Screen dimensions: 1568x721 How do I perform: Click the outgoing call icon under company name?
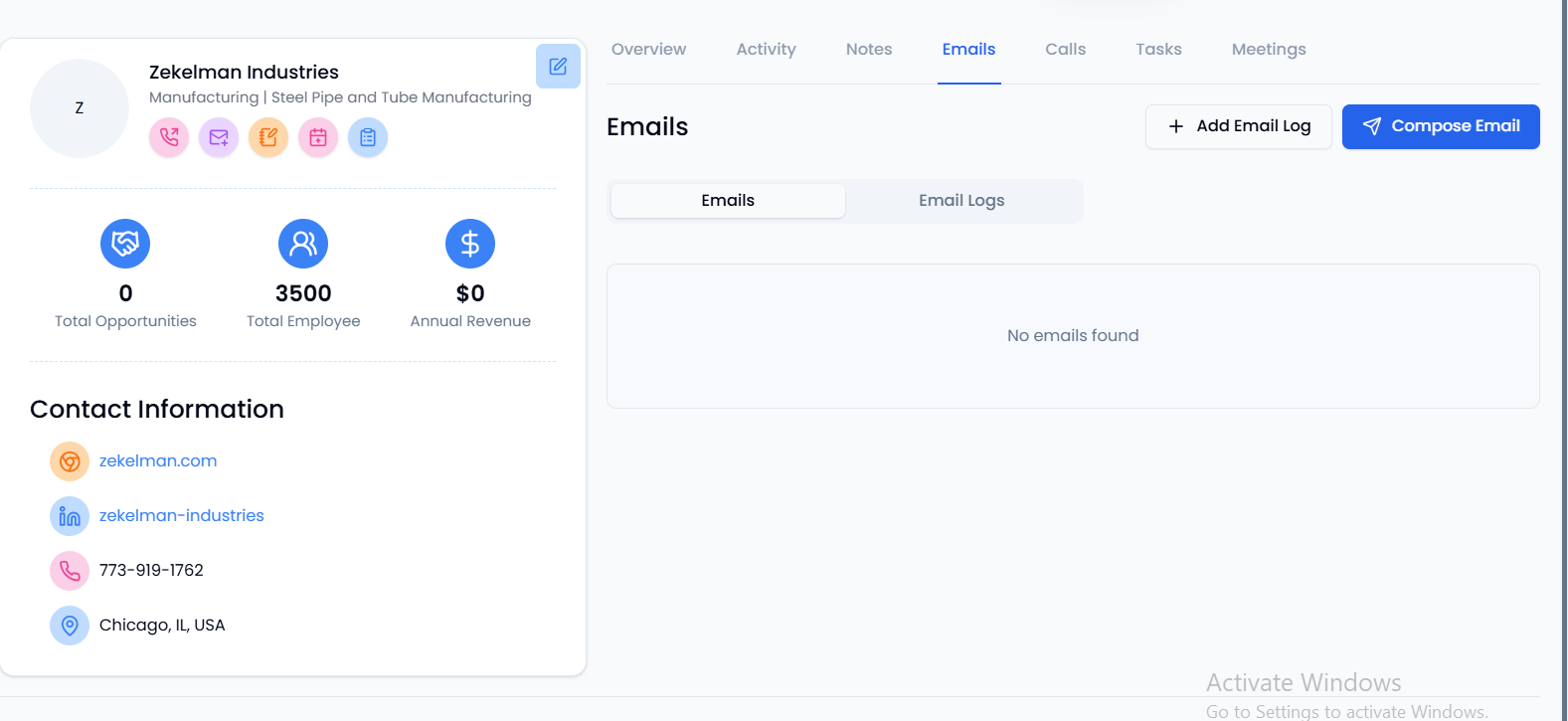tap(169, 137)
